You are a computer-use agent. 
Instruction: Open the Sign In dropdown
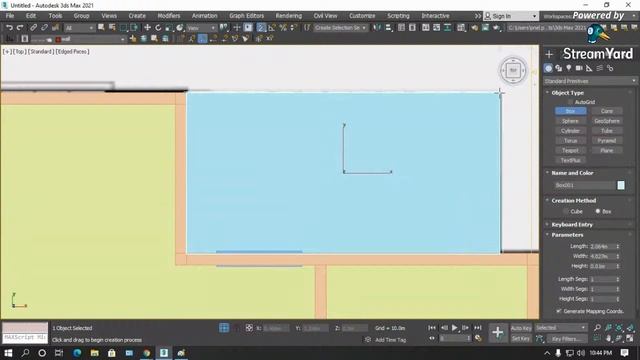511,16
